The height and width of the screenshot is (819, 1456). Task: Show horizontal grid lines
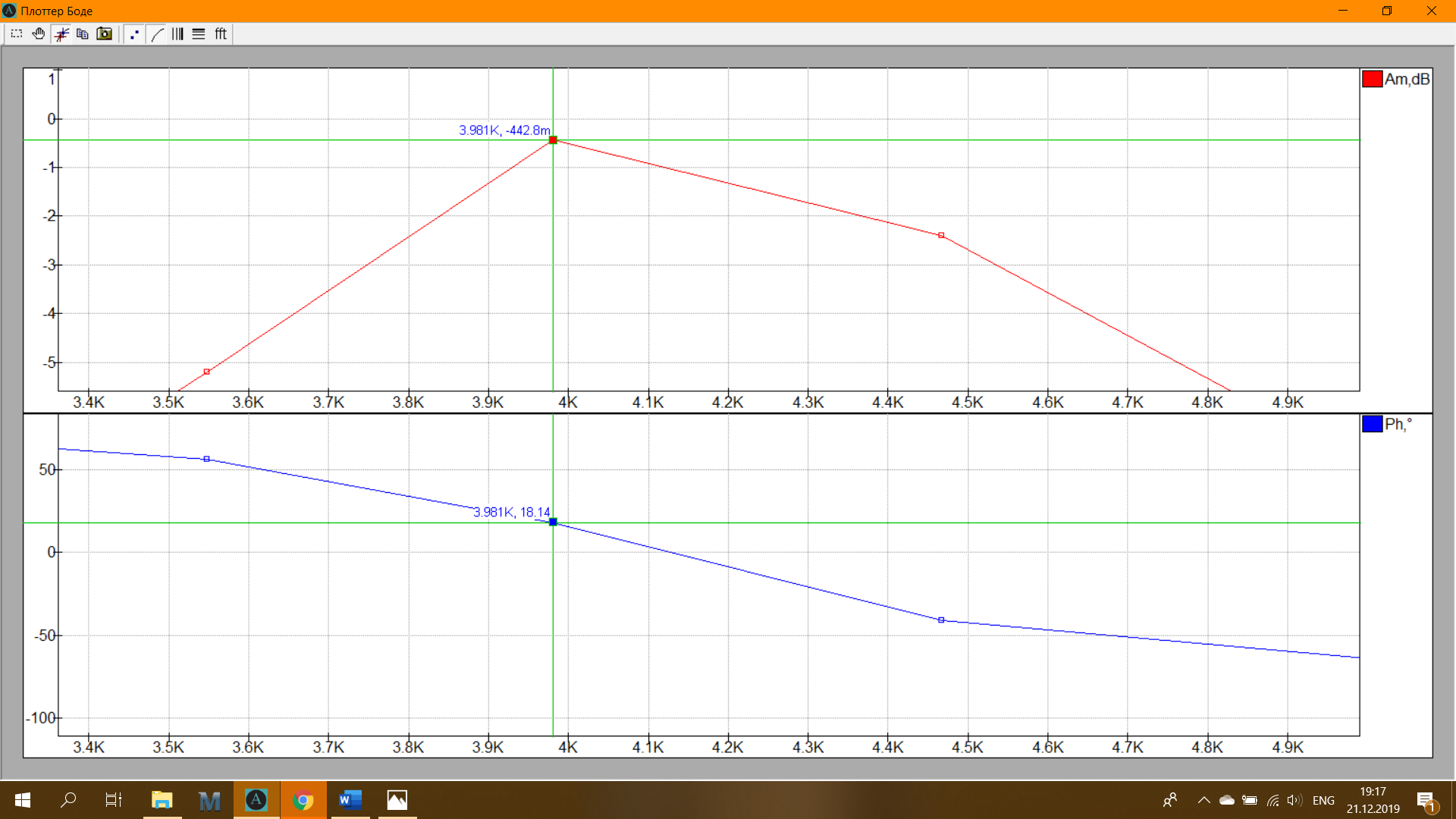(199, 34)
